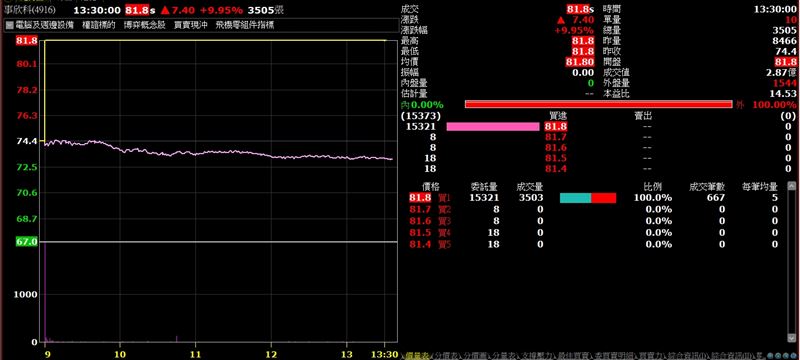Click the 81.8 price label on chart axis

pos(27,41)
